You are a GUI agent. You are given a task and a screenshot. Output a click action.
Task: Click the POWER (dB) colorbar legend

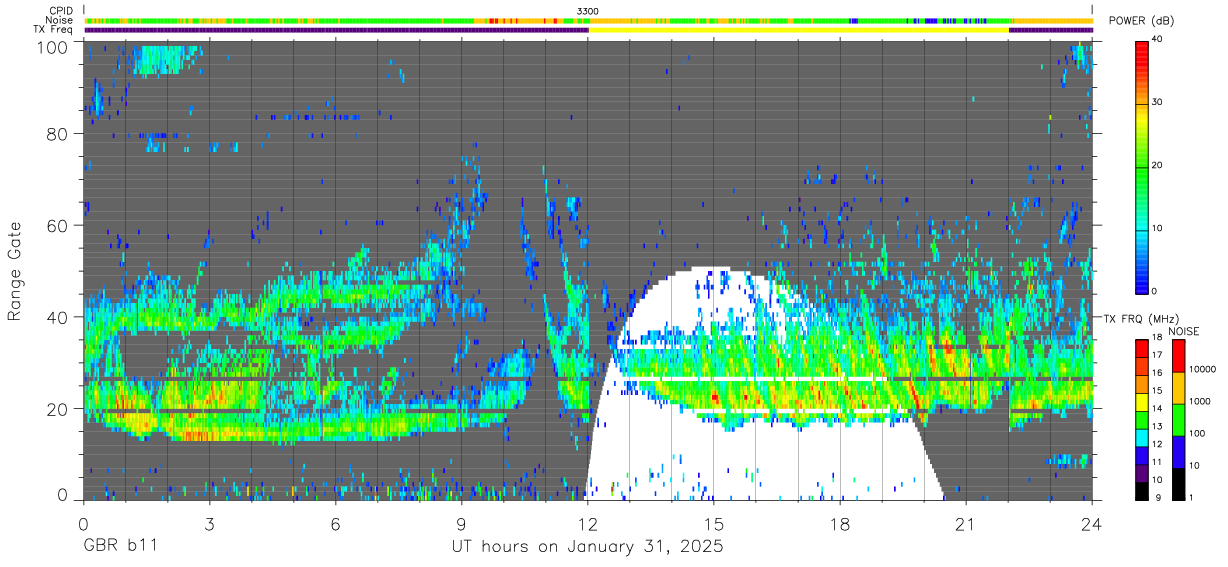tap(1141, 165)
